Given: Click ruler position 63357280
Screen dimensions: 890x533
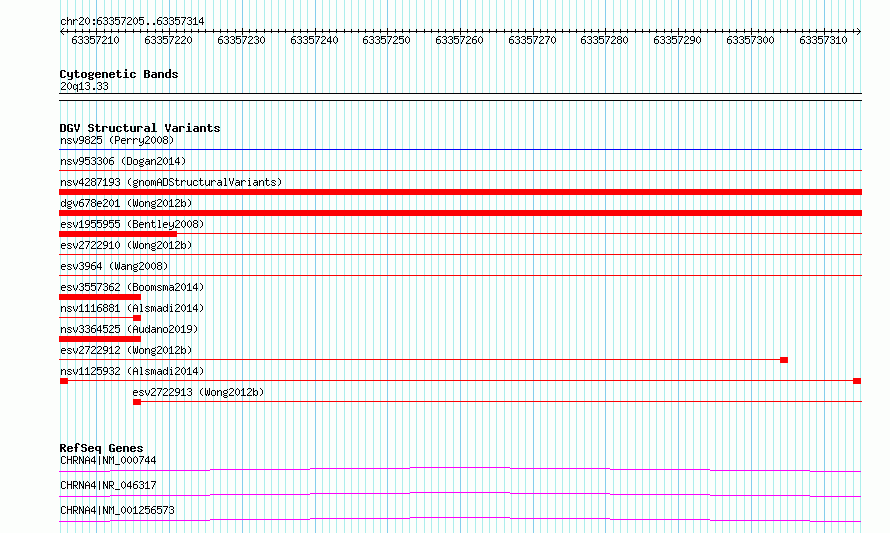Looking at the screenshot, I should coord(604,40).
